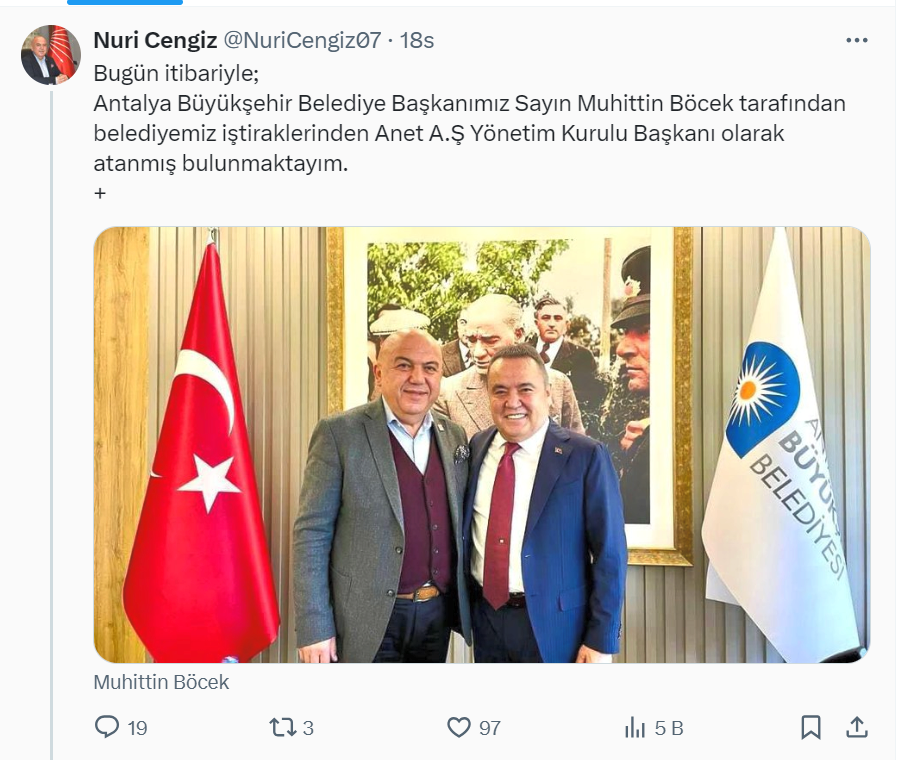Open Nuri Cengiz profile avatar
910x760 pixels.
coord(51,55)
